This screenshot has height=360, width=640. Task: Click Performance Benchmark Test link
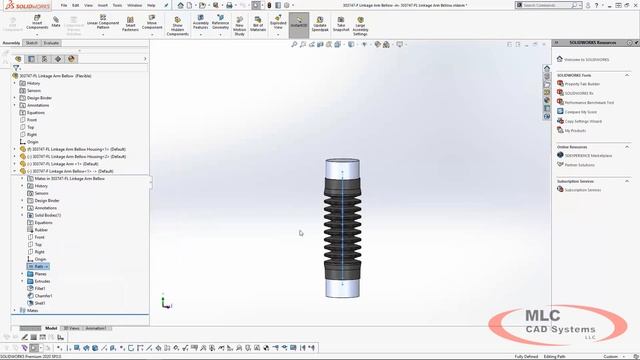(589, 102)
